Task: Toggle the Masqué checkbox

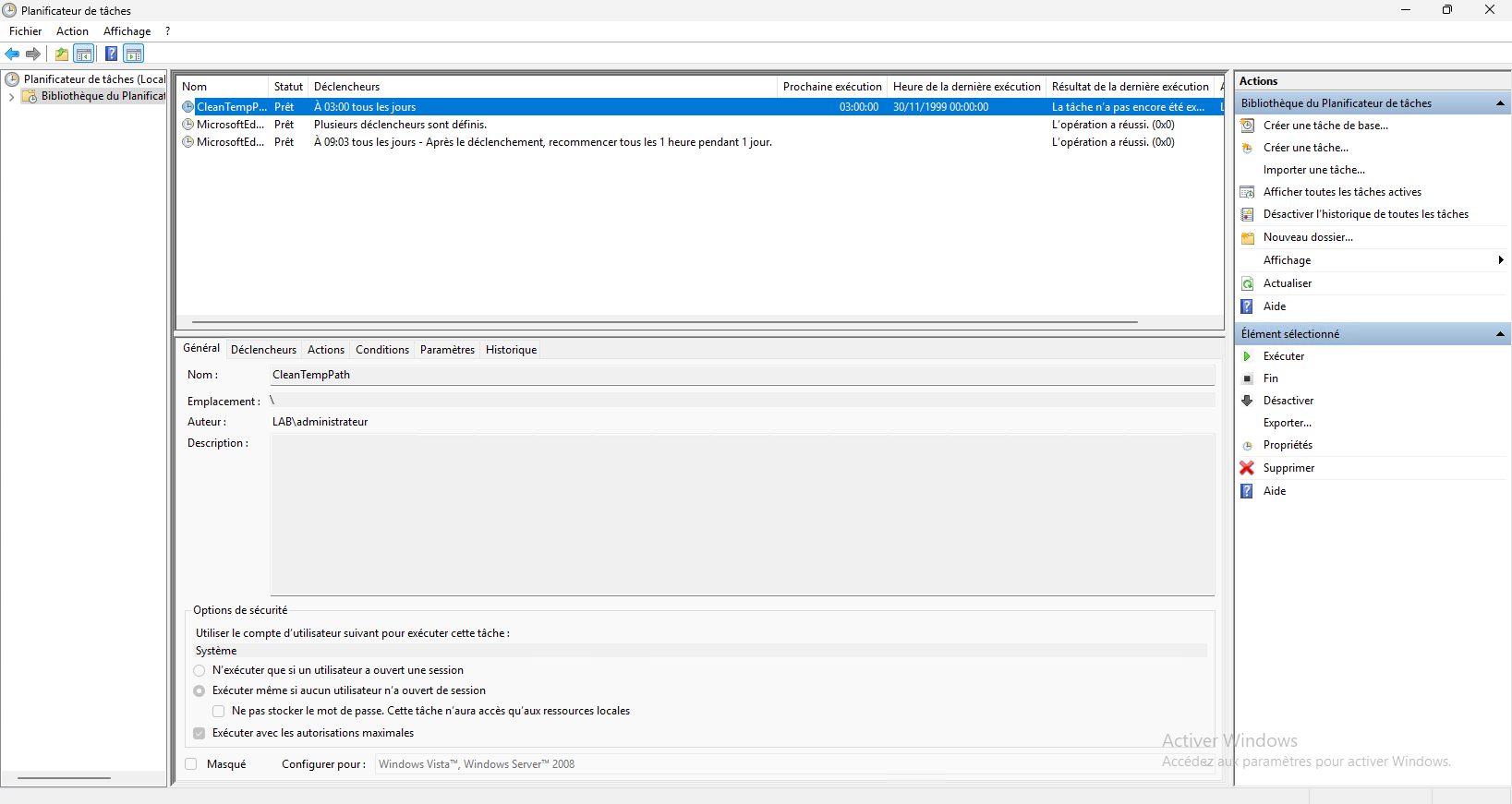Action: tap(191, 764)
